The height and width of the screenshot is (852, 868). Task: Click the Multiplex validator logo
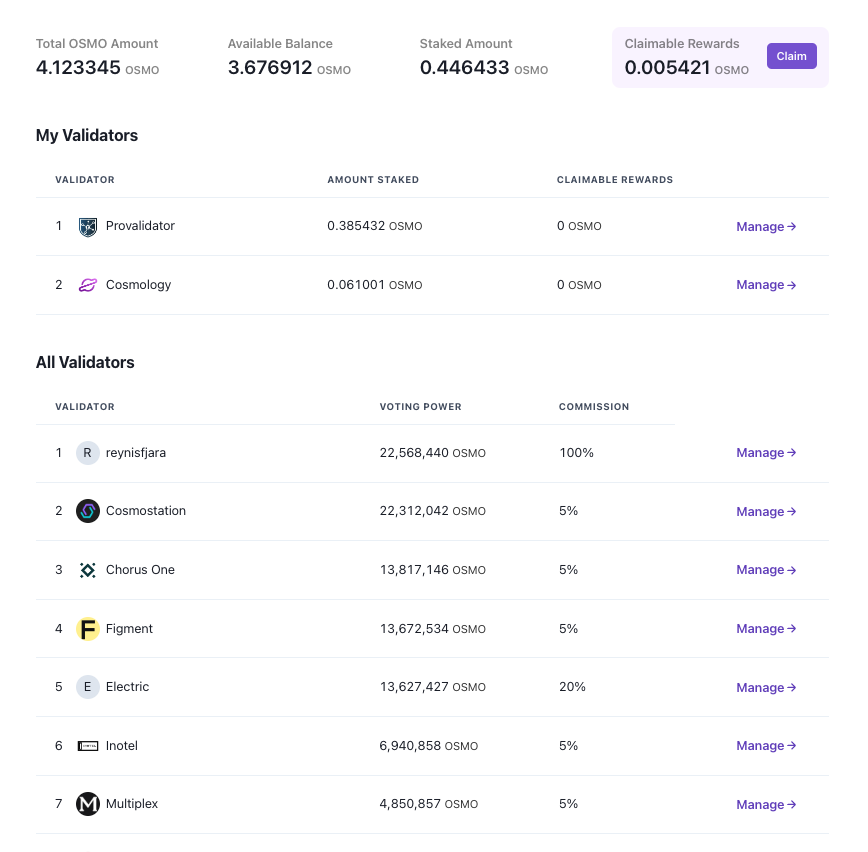88,804
